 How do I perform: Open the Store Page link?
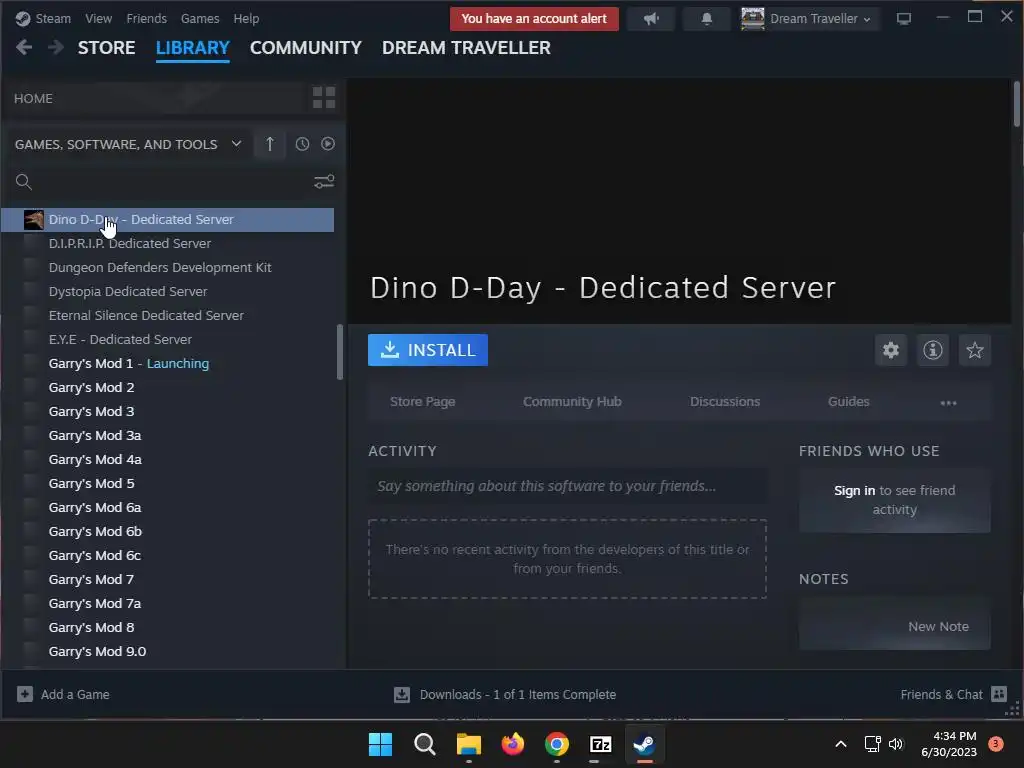(423, 402)
